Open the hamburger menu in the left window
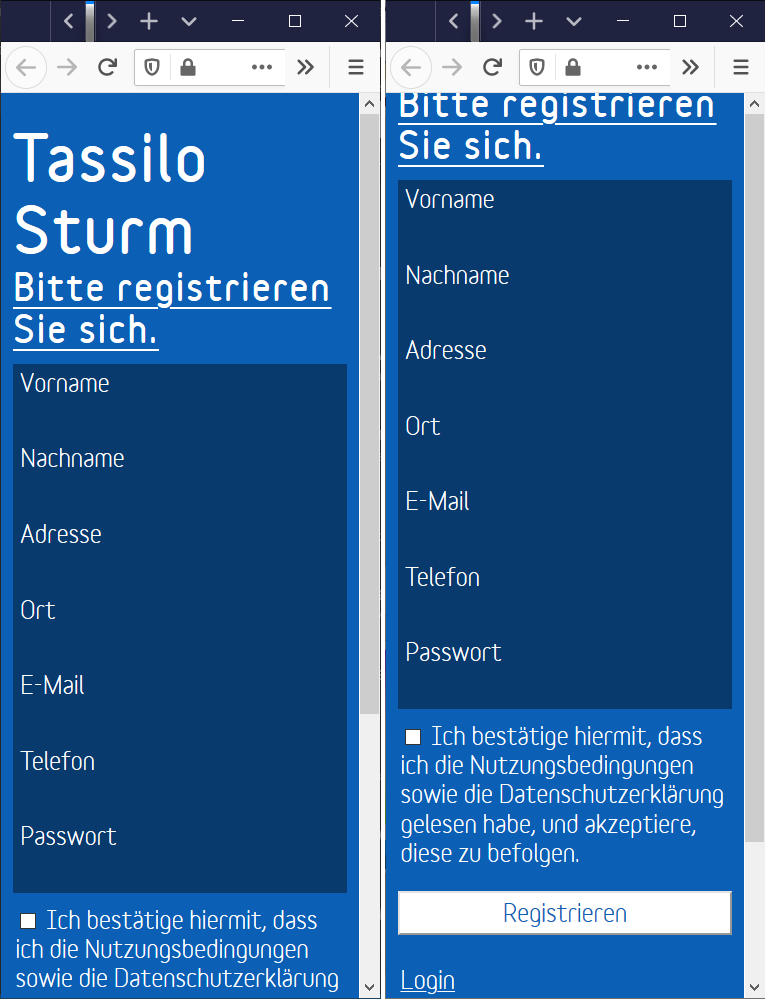This screenshot has height=999, width=765. click(x=355, y=67)
